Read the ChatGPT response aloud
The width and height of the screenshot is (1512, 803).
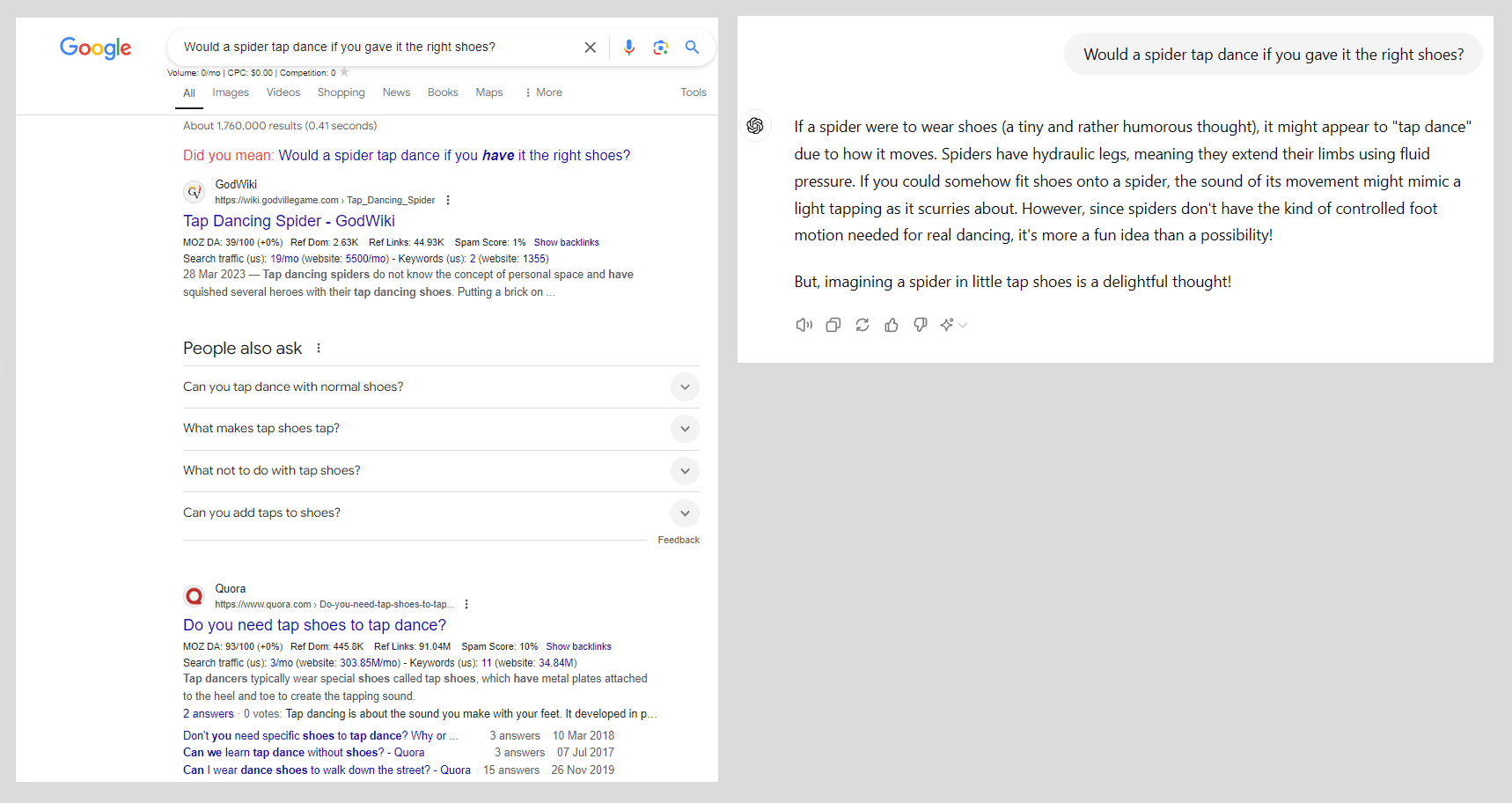pos(804,325)
